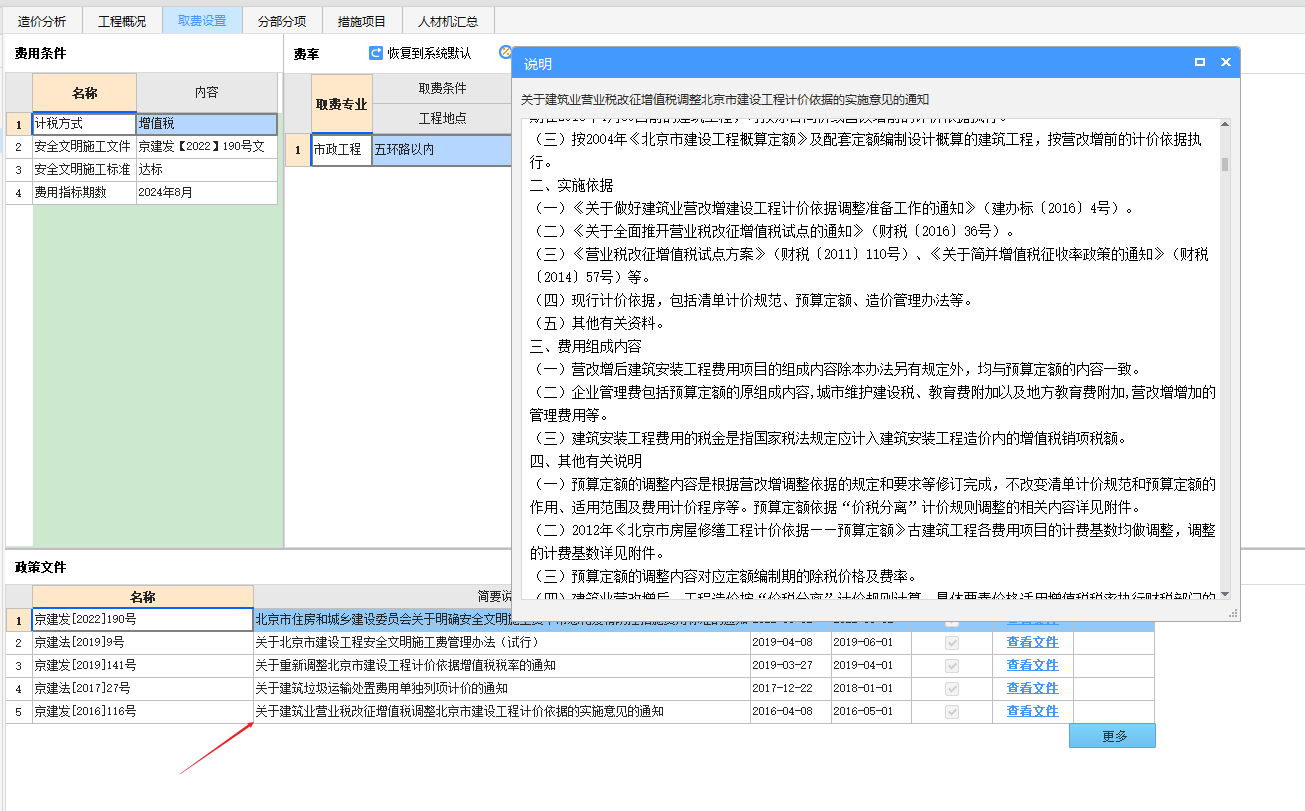Select the 京建发【2022】190号文 value cell
The image size is (1305, 811).
pyautogui.click(x=207, y=147)
